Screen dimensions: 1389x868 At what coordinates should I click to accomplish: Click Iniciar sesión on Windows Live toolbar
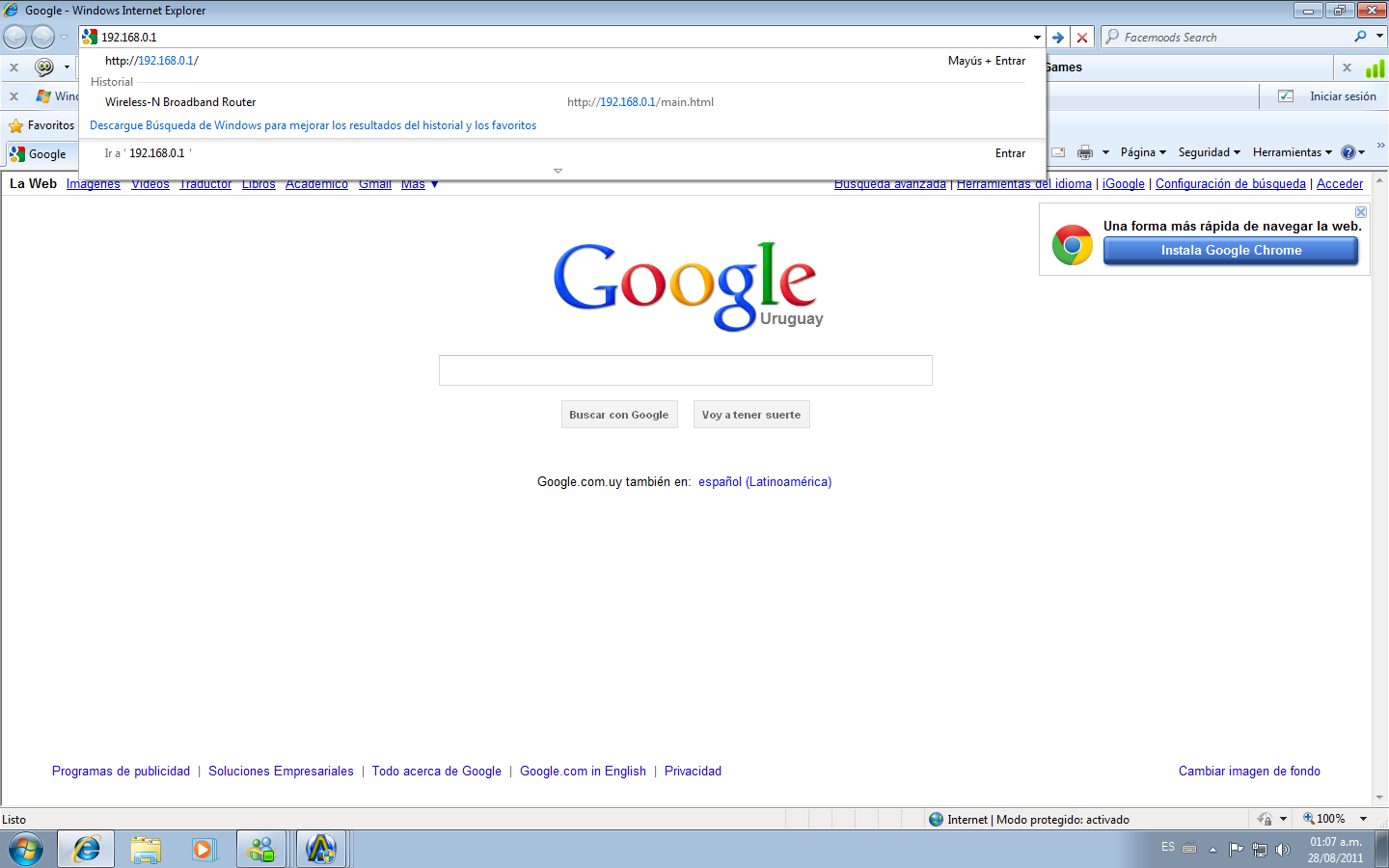[1343, 96]
